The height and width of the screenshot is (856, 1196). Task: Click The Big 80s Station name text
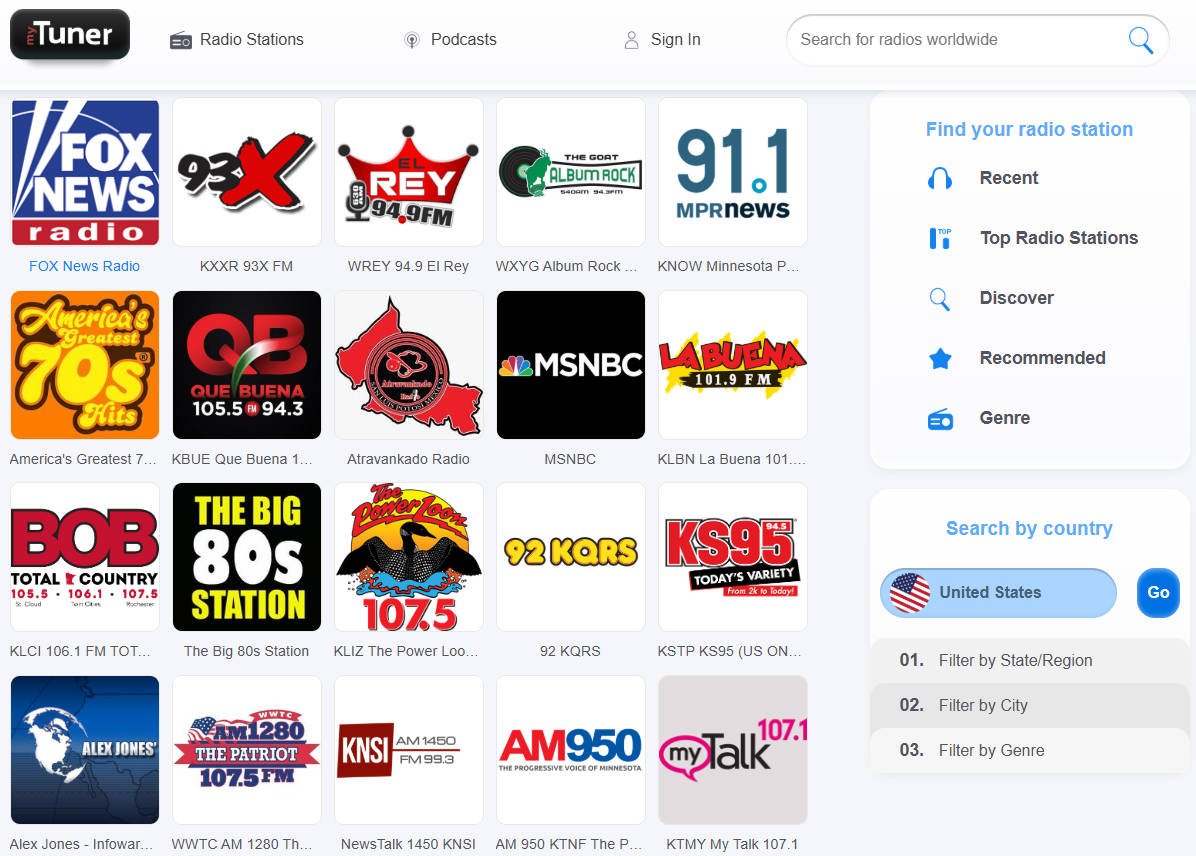tap(246, 652)
